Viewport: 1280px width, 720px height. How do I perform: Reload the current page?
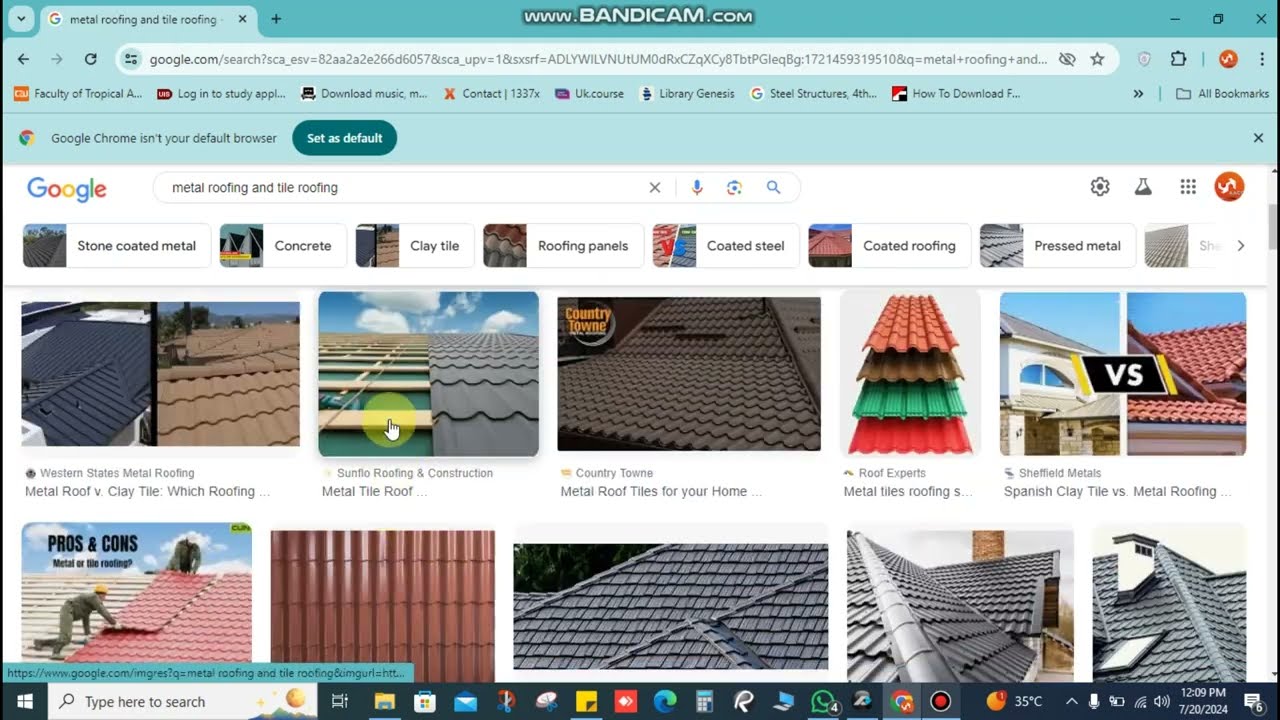[x=90, y=59]
